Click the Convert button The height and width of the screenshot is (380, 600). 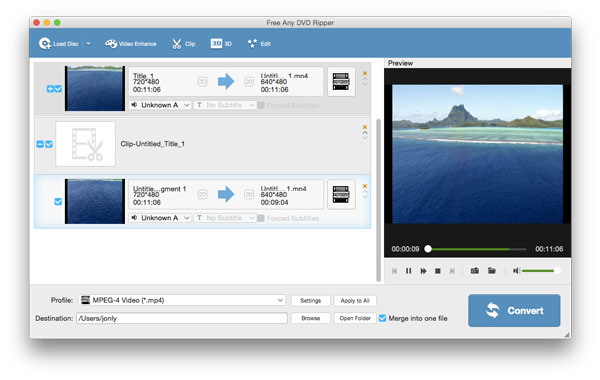514,310
